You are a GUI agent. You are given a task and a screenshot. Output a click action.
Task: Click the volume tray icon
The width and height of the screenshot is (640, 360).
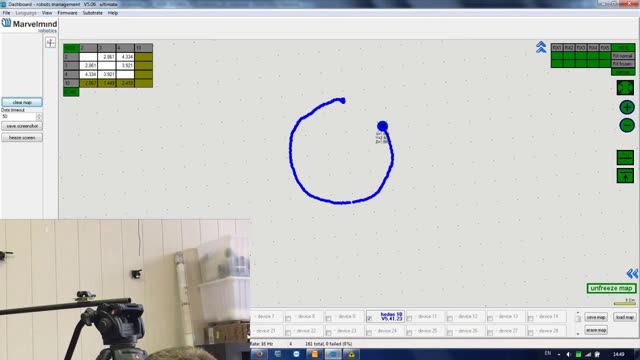568,354
